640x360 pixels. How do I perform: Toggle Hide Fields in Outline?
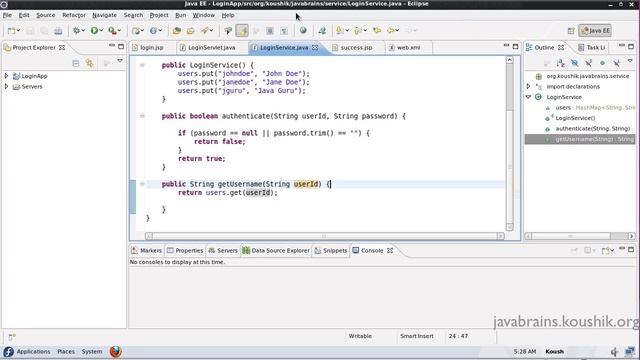pyautogui.click(x=575, y=63)
